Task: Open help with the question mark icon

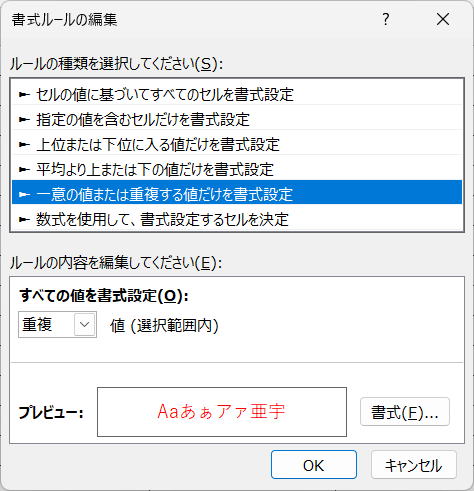Action: [x=386, y=19]
